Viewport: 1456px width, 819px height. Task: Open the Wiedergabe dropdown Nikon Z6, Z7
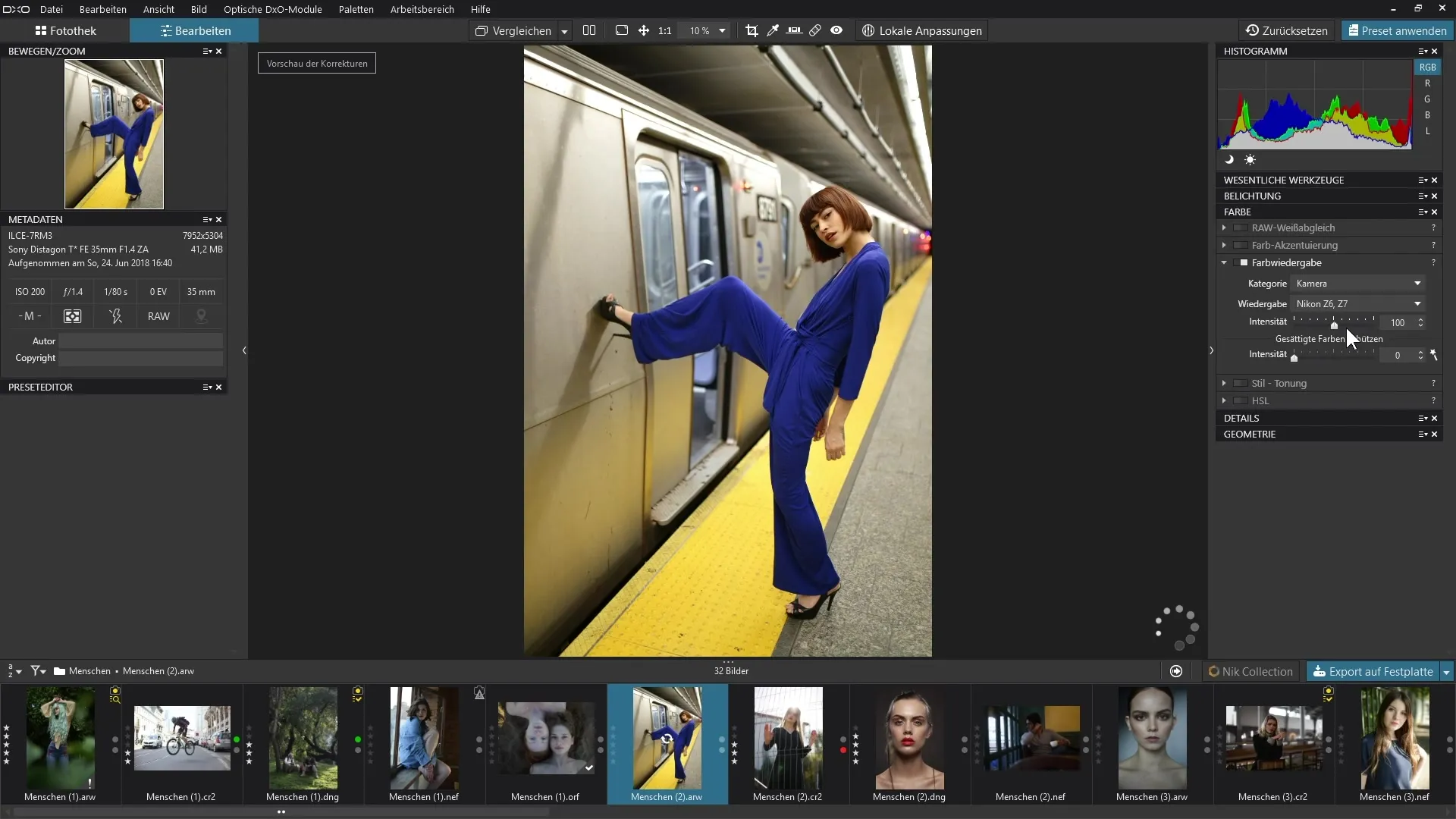tap(1357, 303)
